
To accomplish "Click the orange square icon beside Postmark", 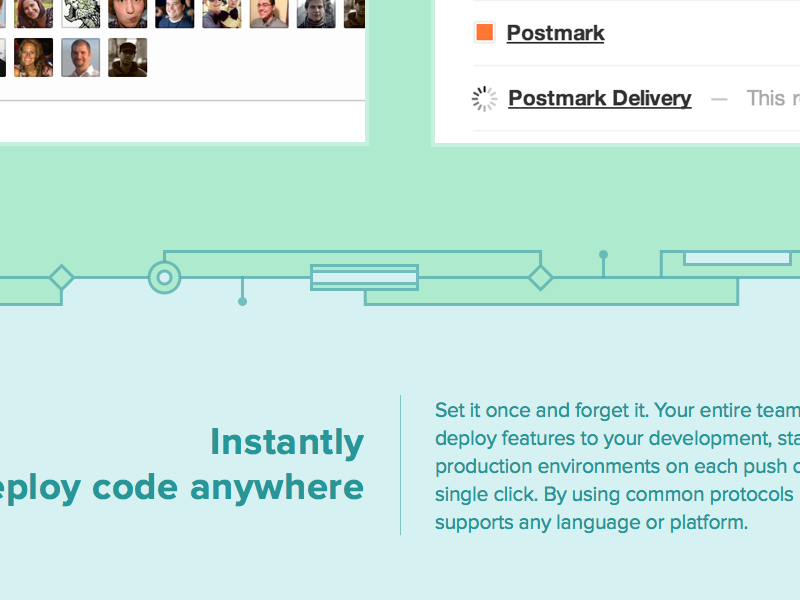I will (x=485, y=33).
